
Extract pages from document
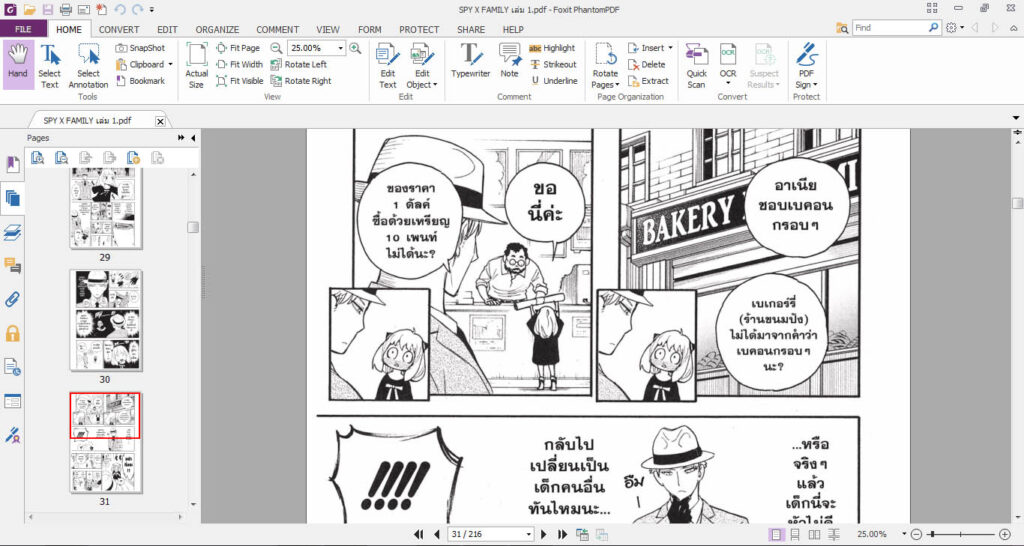(x=648, y=81)
